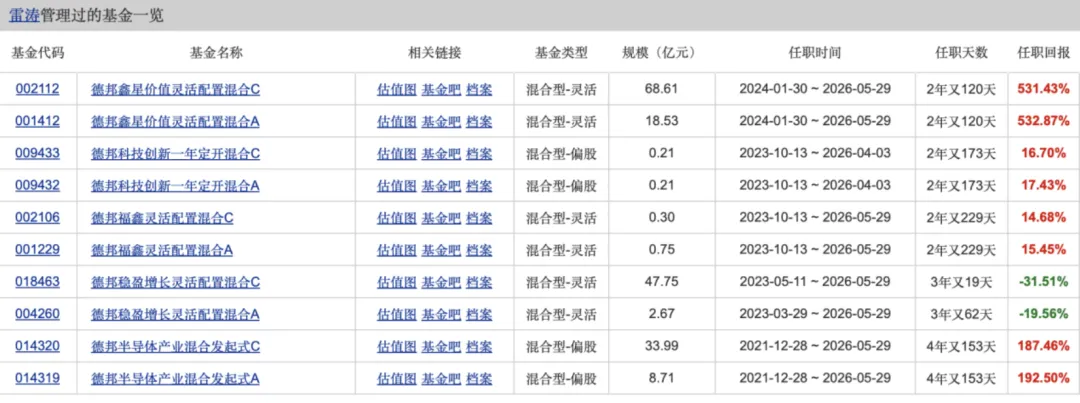
Task: Open 档案 for fund 004260
Action: tap(479, 314)
